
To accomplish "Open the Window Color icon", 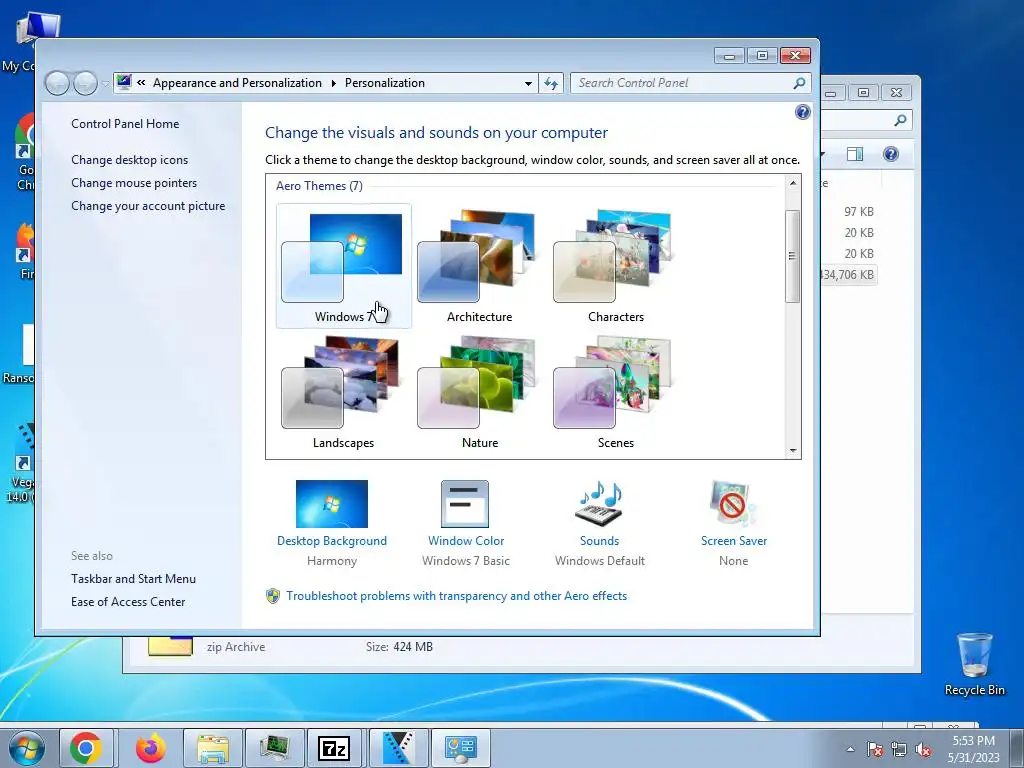I will pyautogui.click(x=465, y=504).
